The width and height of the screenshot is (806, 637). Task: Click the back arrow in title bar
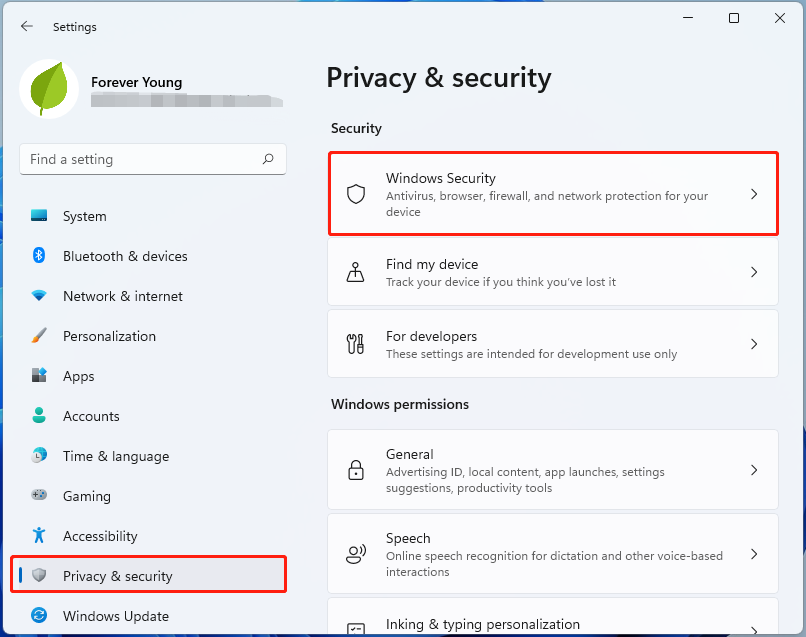tap(27, 27)
